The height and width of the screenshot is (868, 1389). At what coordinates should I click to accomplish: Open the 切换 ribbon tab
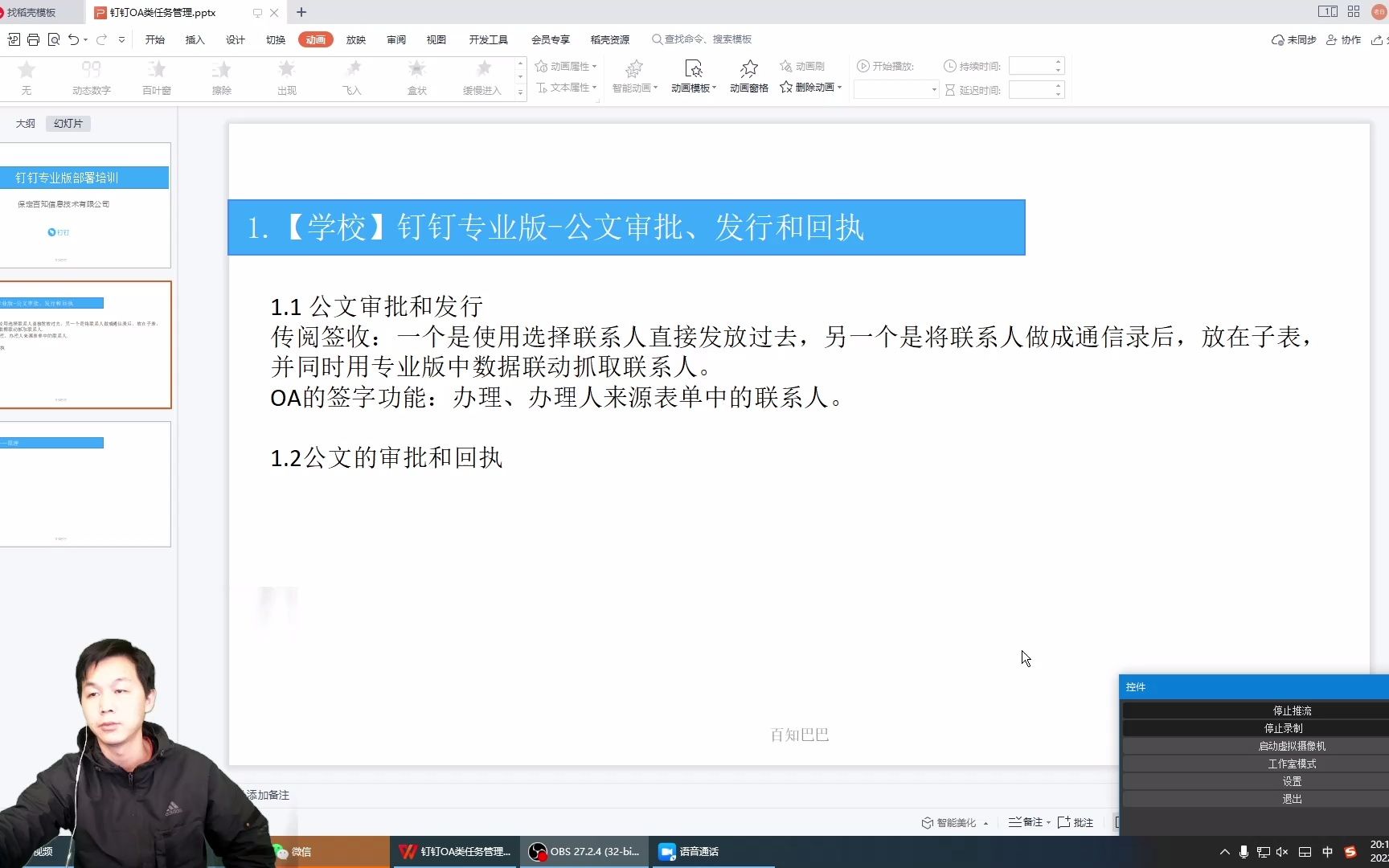click(276, 39)
